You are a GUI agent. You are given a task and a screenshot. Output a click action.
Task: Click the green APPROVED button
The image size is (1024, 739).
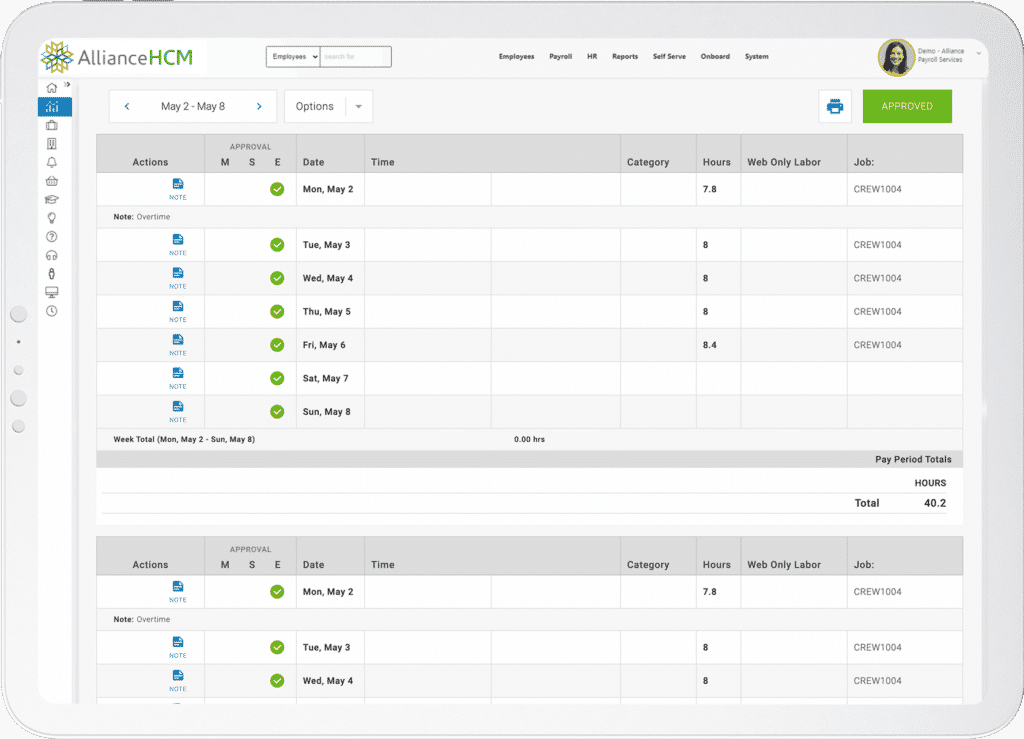pos(906,106)
